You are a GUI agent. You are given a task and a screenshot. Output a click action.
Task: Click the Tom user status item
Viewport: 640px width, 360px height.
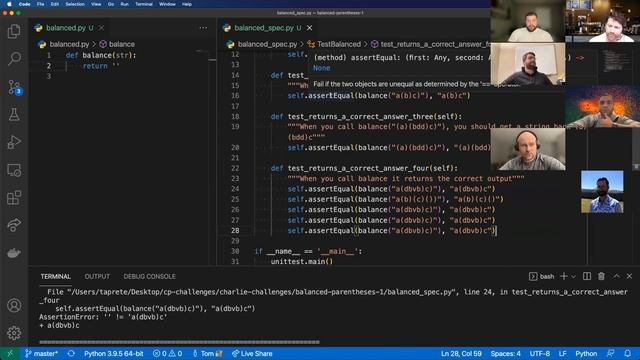click(207, 353)
